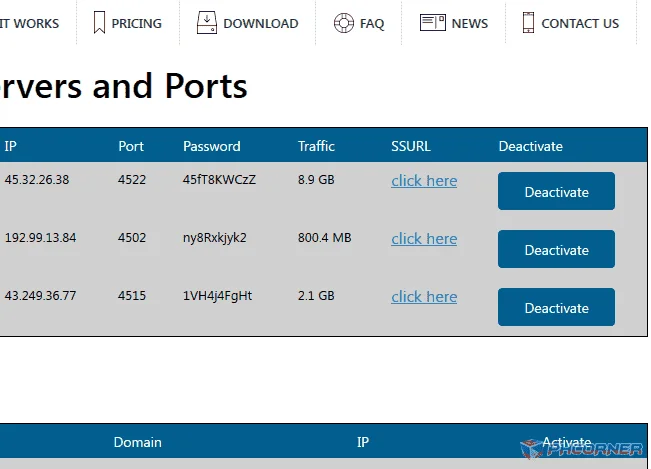Click the SSURL column header

(x=411, y=146)
